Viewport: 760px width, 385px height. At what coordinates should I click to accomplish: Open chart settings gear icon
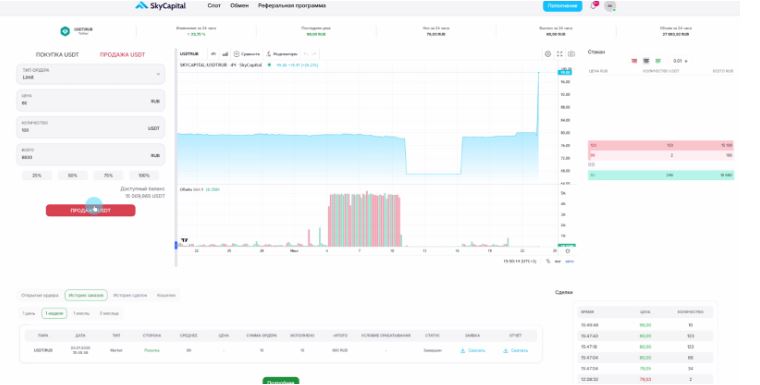tap(548, 54)
